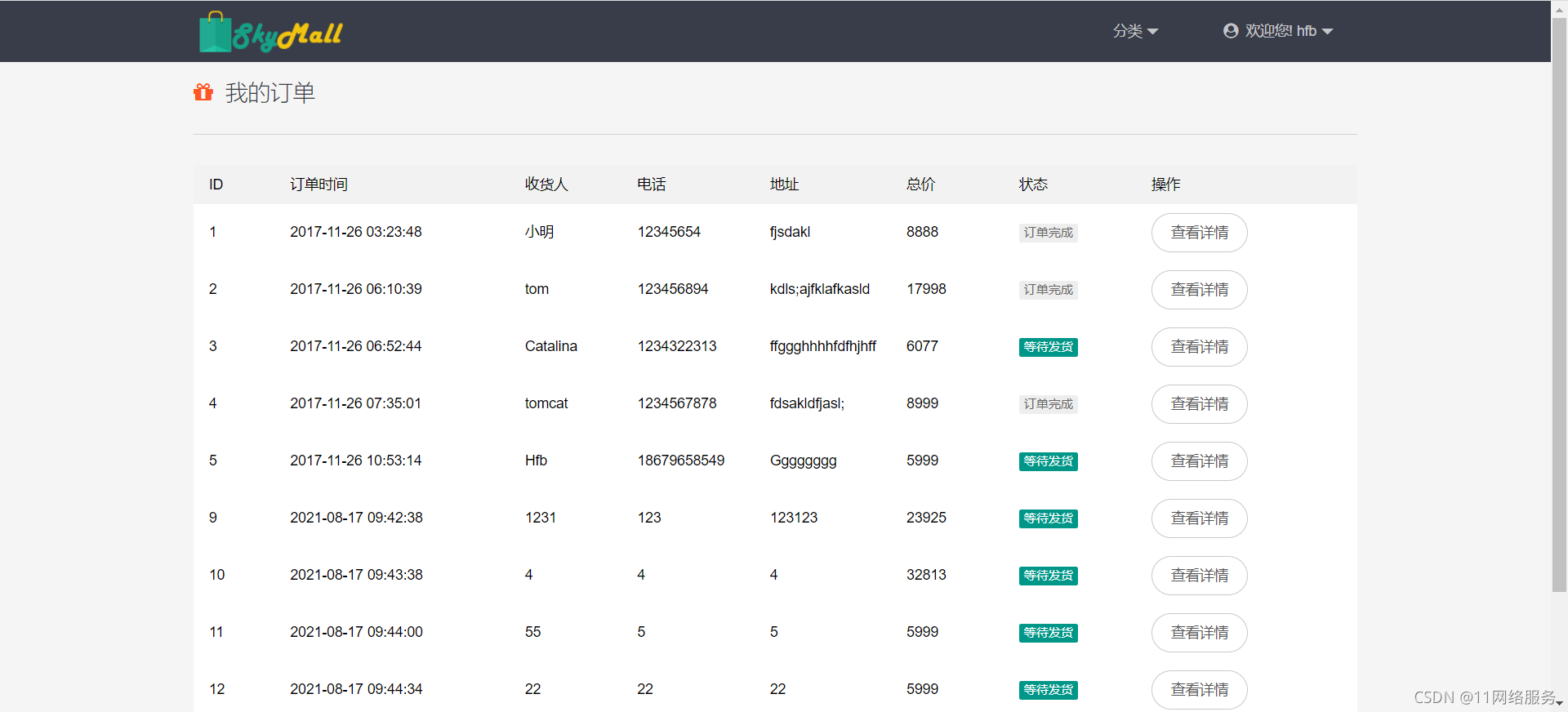Click phone number 18679658549
Viewport: 1568px width, 712px height.
coord(681,461)
